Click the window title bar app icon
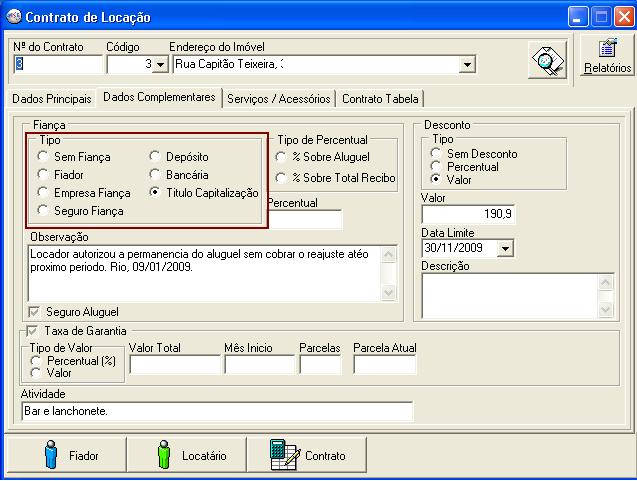This screenshot has height=481, width=637. click(13, 16)
